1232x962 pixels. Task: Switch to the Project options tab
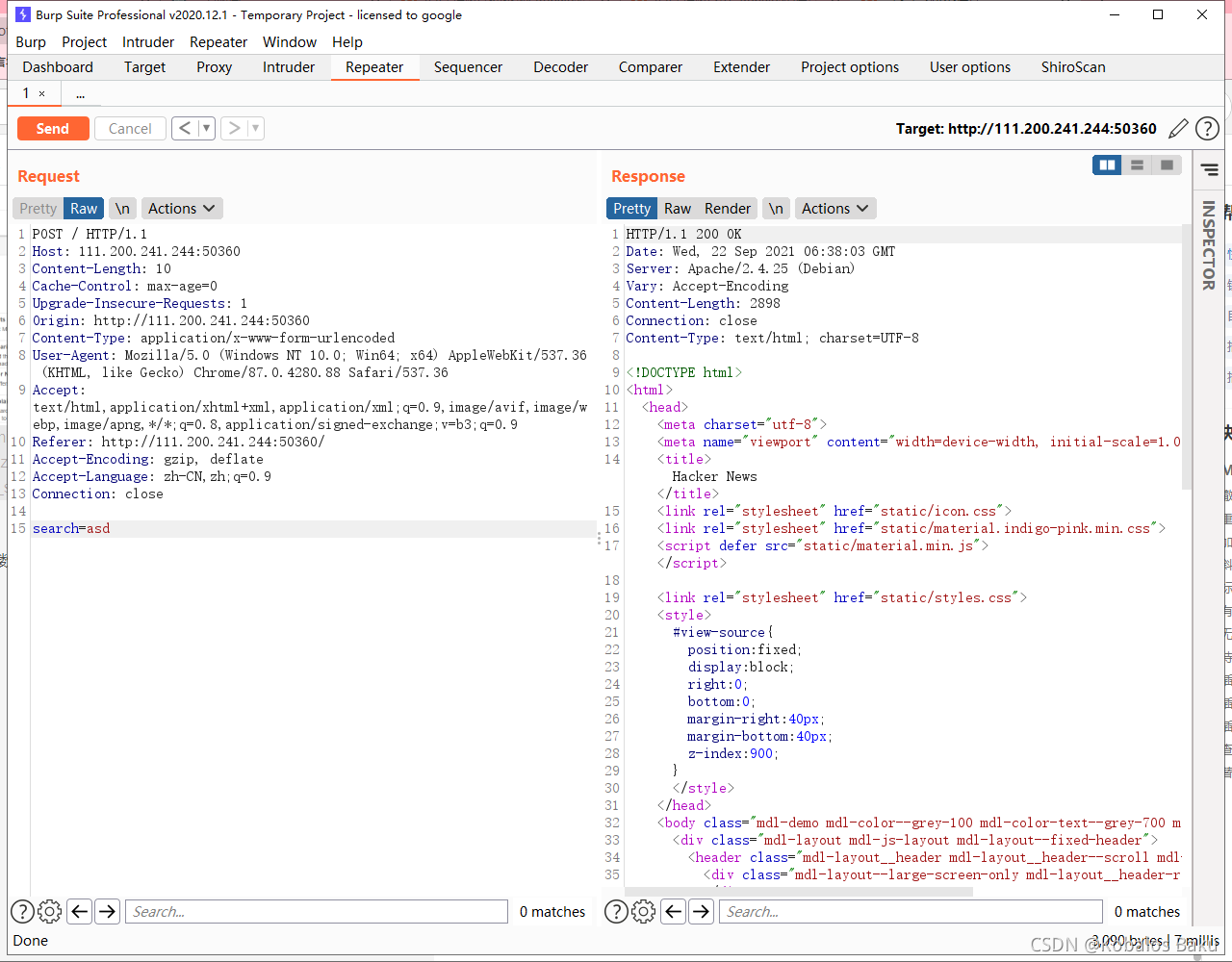(850, 67)
